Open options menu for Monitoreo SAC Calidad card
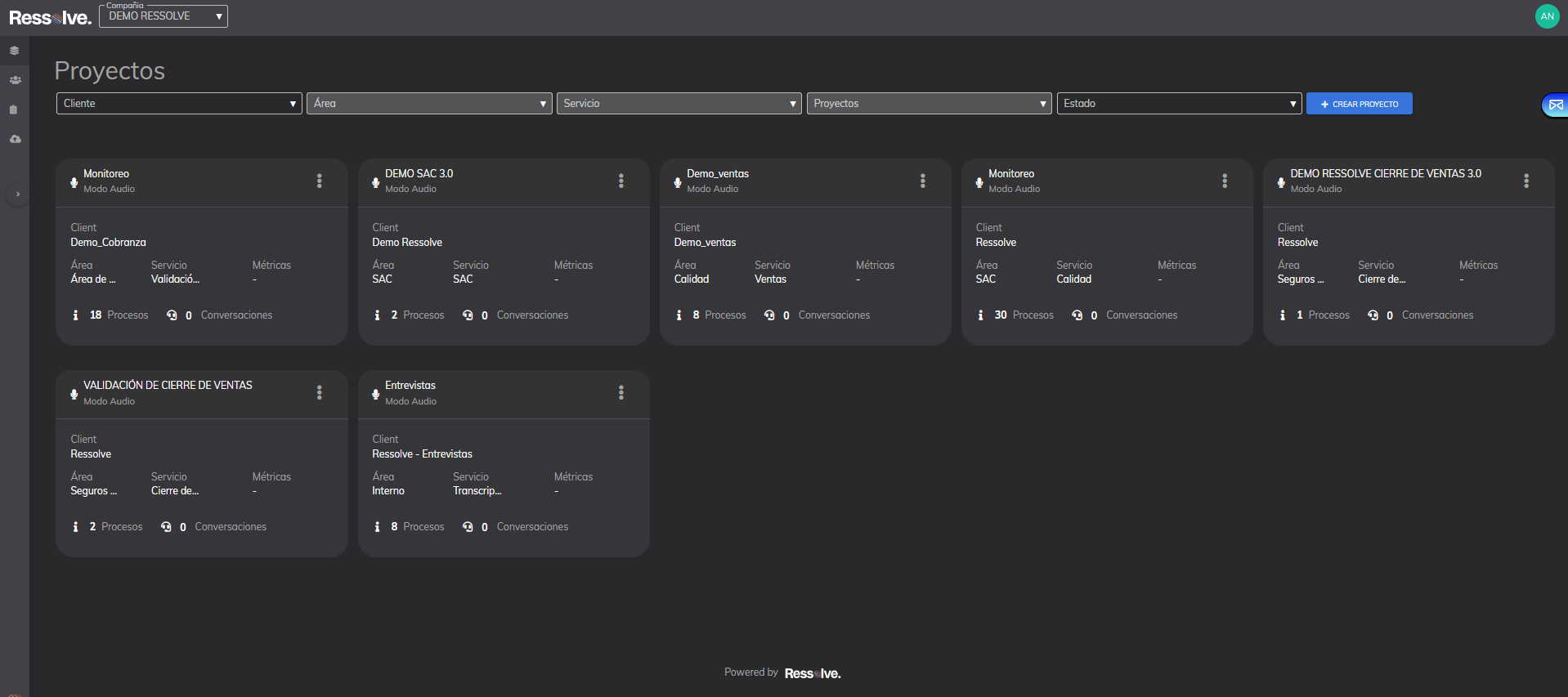The width and height of the screenshot is (1568, 697). pos(1225,181)
